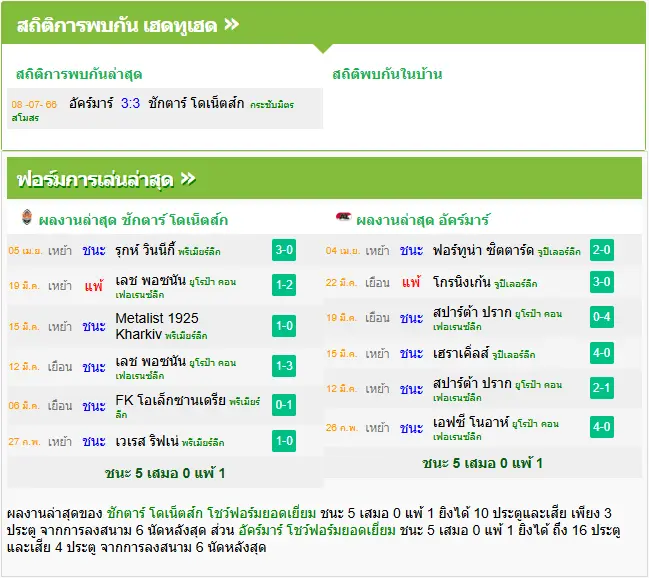The height and width of the screenshot is (578, 649).
Task: Select รุกห์ วินนี้กี้ team name
Action: point(145,250)
